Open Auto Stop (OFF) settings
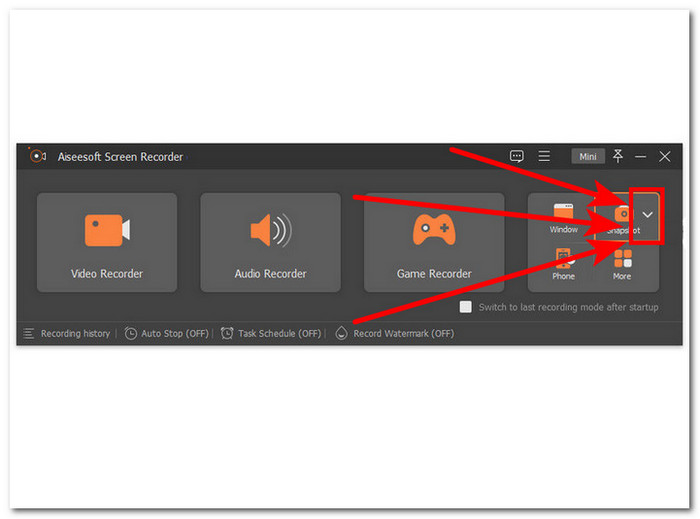The height and width of the screenshot is (519, 700). (167, 333)
